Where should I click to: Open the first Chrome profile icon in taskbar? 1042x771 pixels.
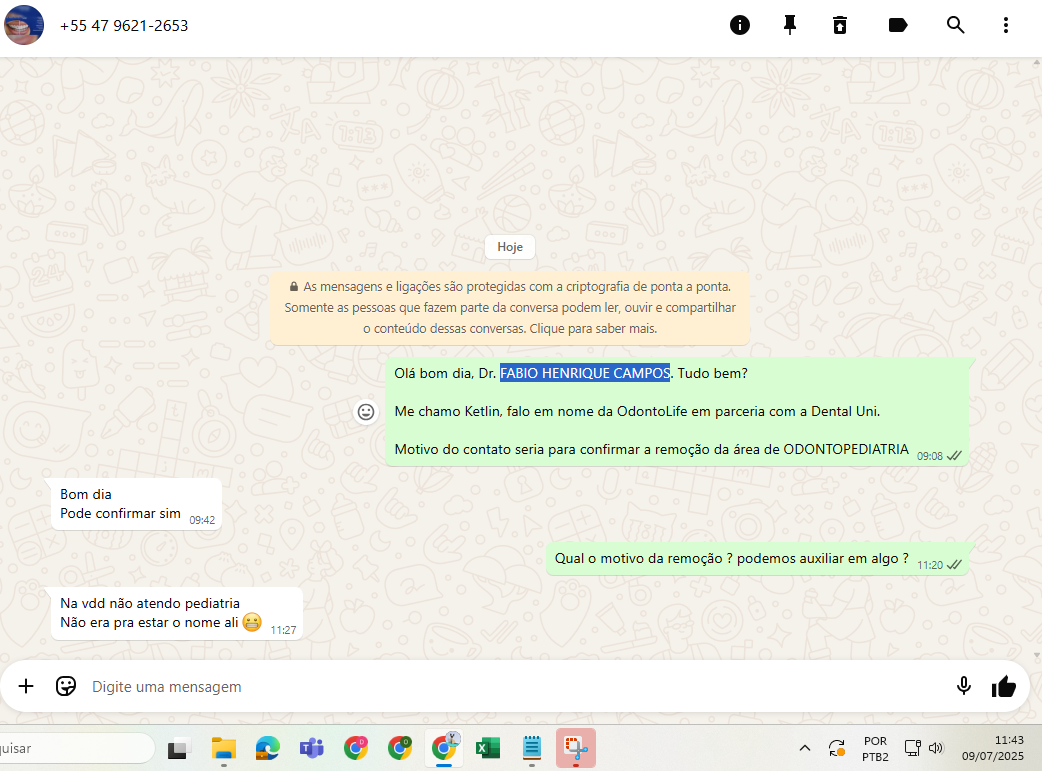click(x=356, y=748)
